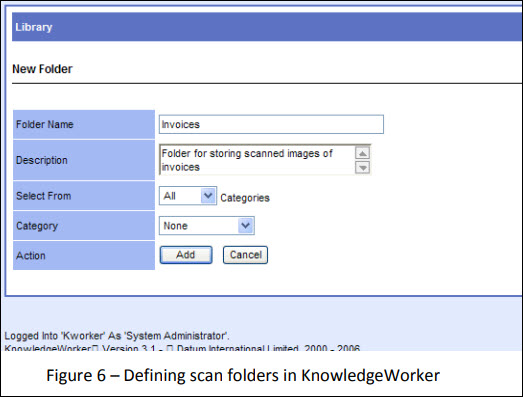Click the Select From label cell
Screen dimensions: 523x397
84,196
